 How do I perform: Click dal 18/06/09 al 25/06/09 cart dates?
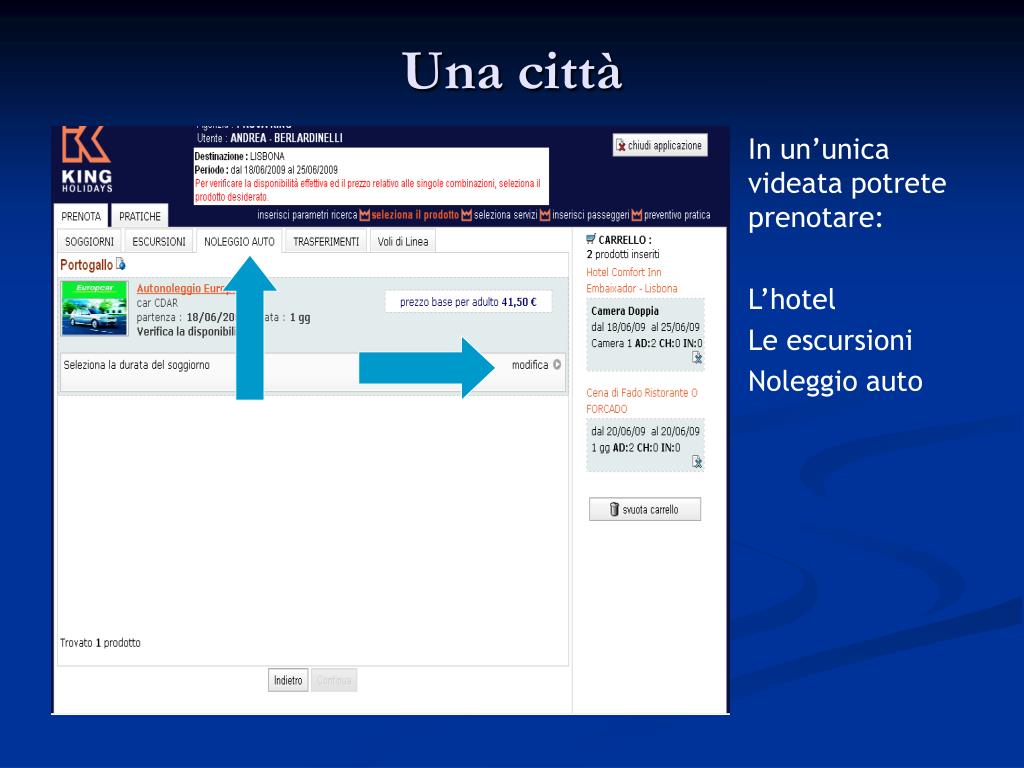pos(645,327)
